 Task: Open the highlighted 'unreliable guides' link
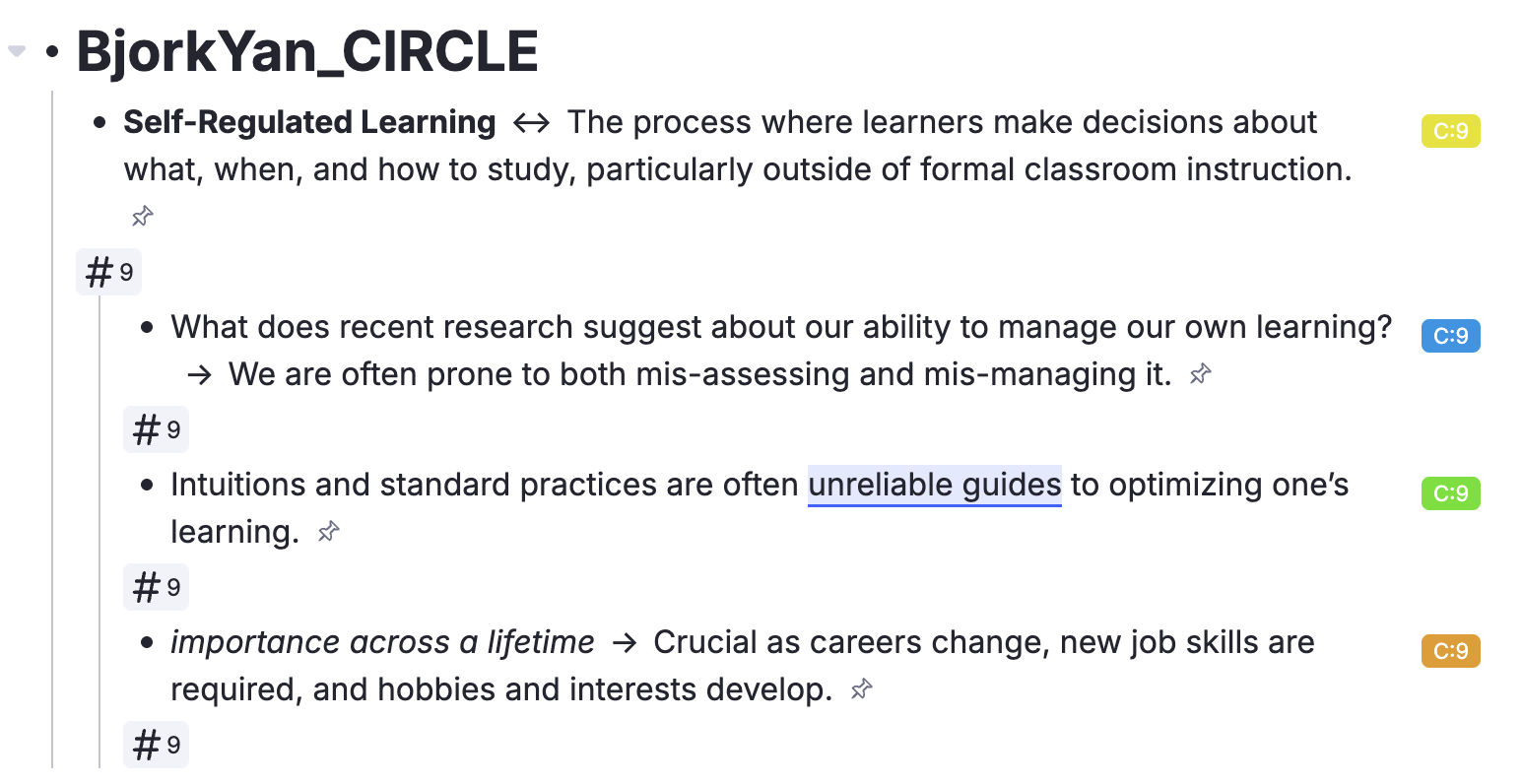[934, 485]
